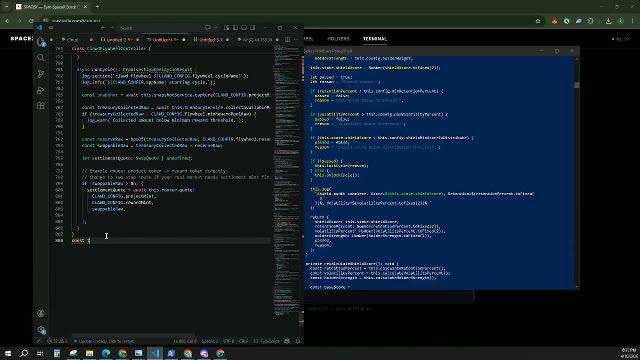Open the Explorer view in VS Code activity bar

point(41,42)
